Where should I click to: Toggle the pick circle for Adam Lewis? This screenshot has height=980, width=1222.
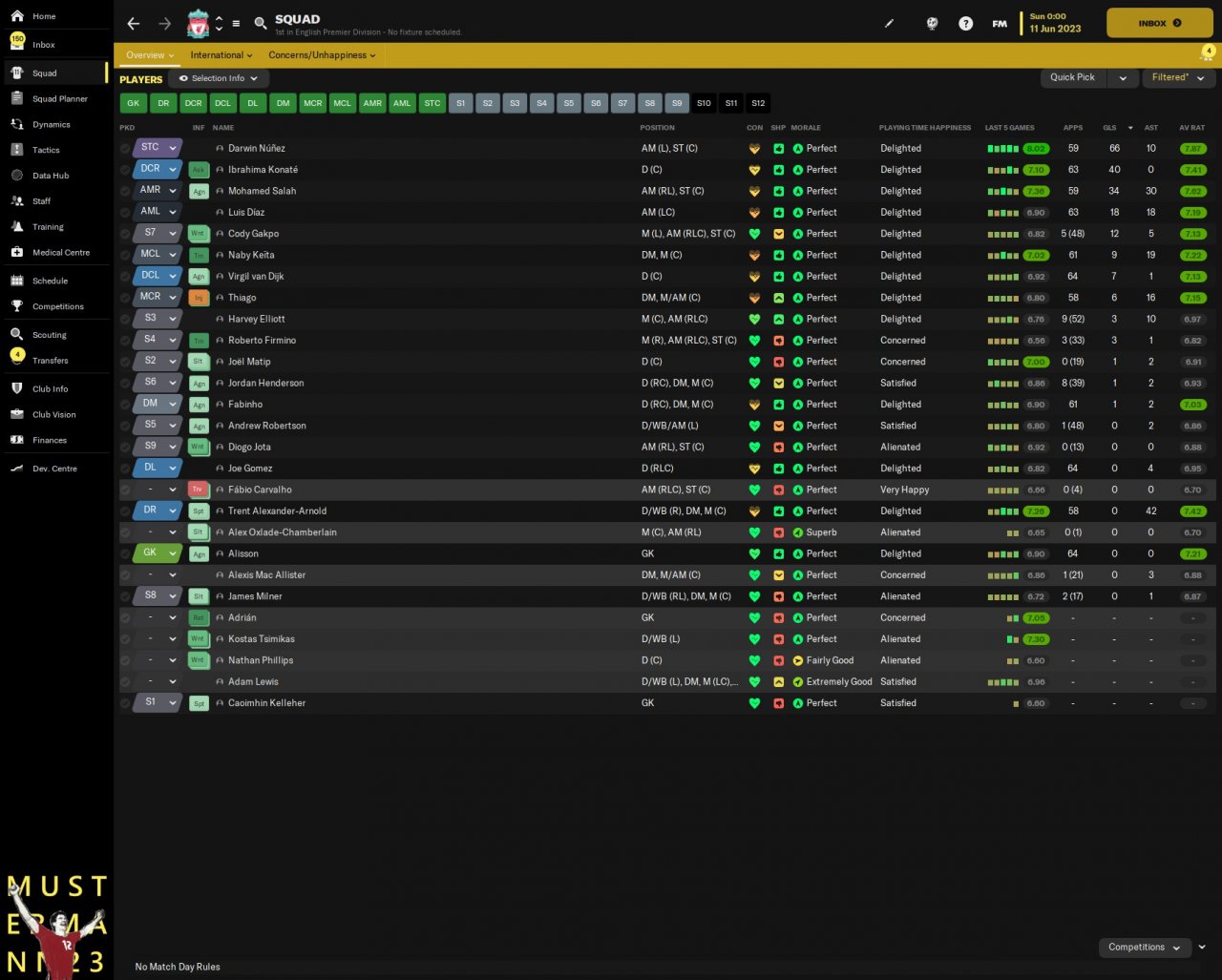pyautogui.click(x=125, y=681)
